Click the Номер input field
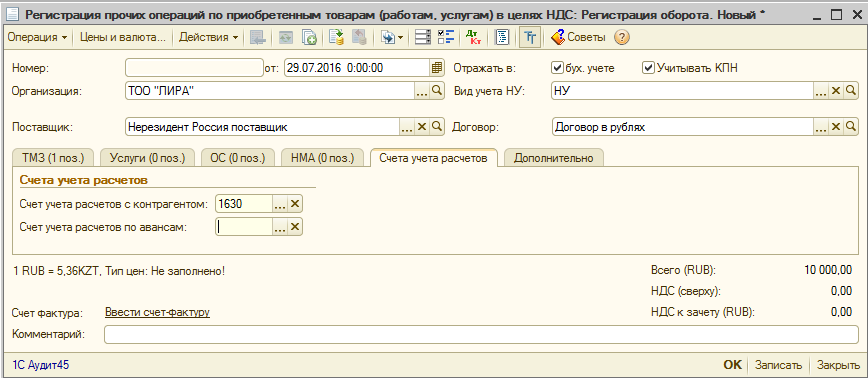The height and width of the screenshot is (378, 868). click(x=194, y=68)
